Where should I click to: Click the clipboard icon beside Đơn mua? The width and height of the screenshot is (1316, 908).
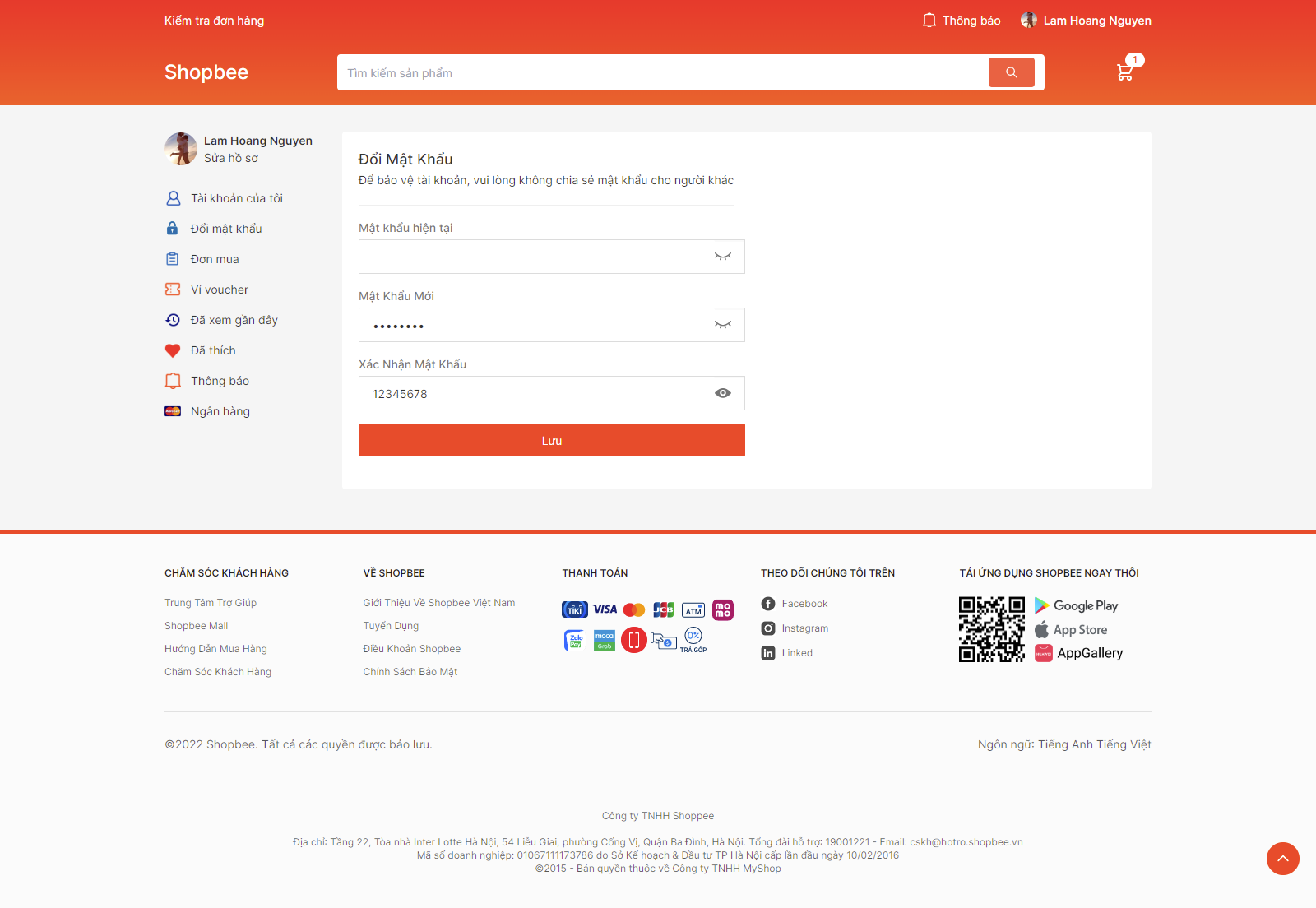tap(173, 259)
